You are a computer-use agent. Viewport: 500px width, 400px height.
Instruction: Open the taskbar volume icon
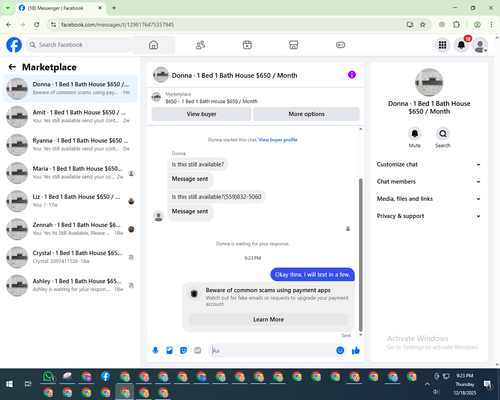click(437, 392)
